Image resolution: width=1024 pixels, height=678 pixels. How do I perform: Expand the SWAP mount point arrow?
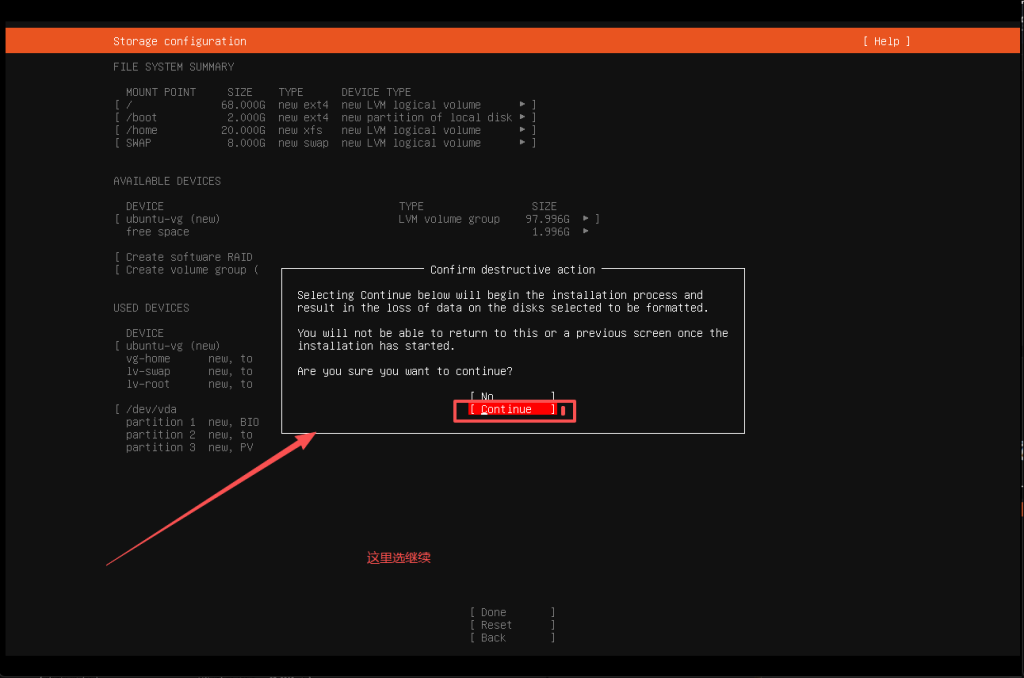click(523, 143)
